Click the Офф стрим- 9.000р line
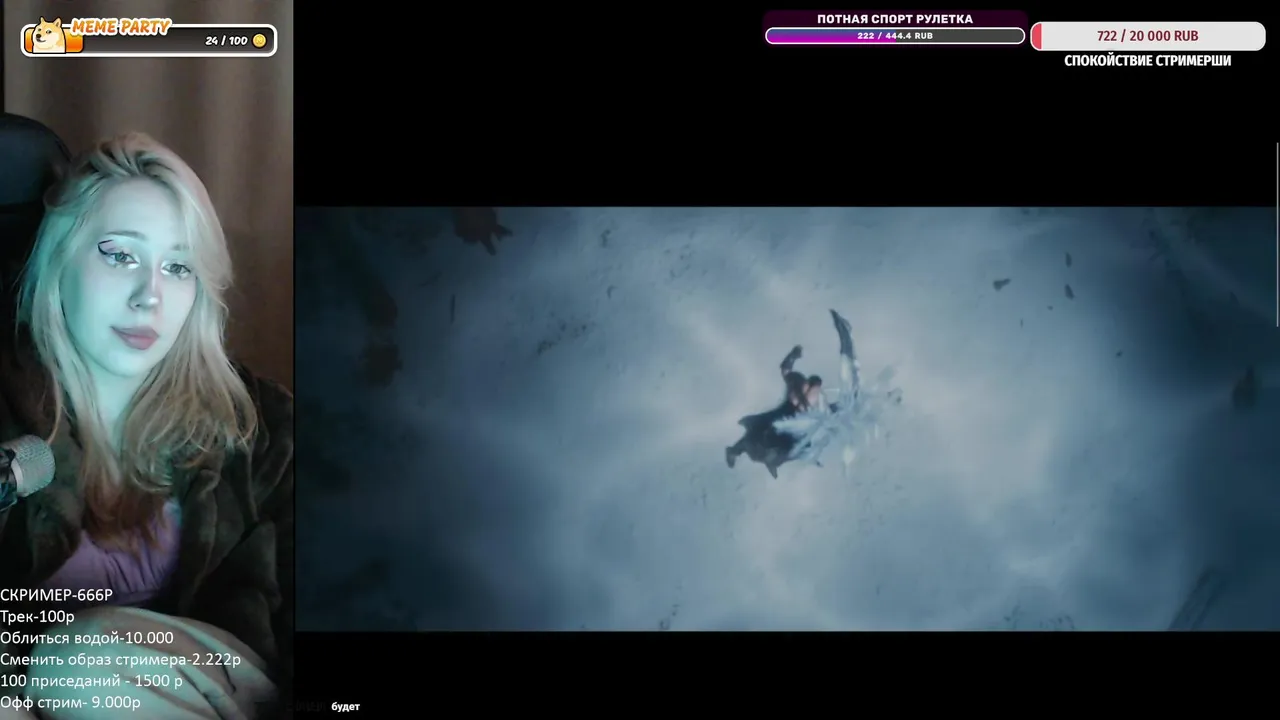Image resolution: width=1280 pixels, height=720 pixels. pos(70,703)
